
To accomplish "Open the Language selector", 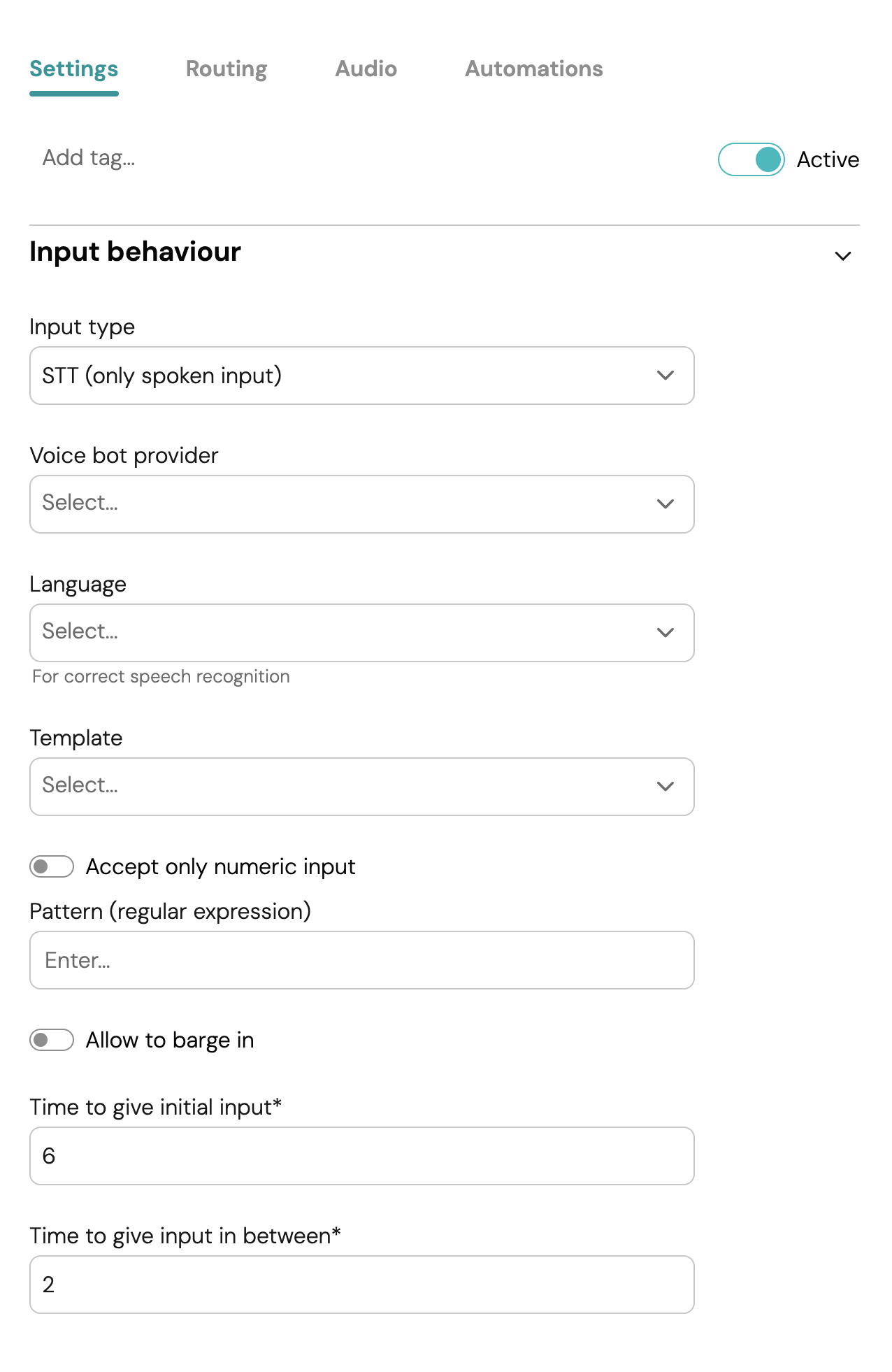I will (361, 632).
